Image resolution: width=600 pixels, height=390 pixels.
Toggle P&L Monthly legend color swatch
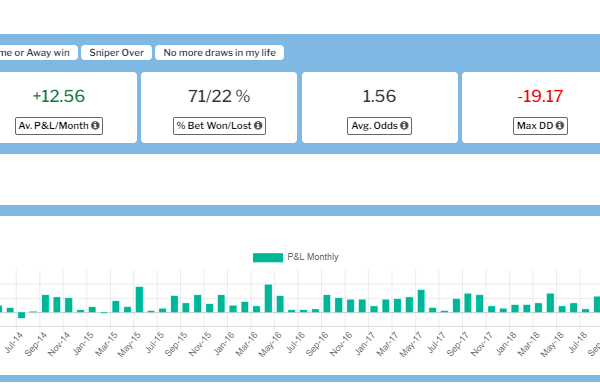click(x=268, y=258)
